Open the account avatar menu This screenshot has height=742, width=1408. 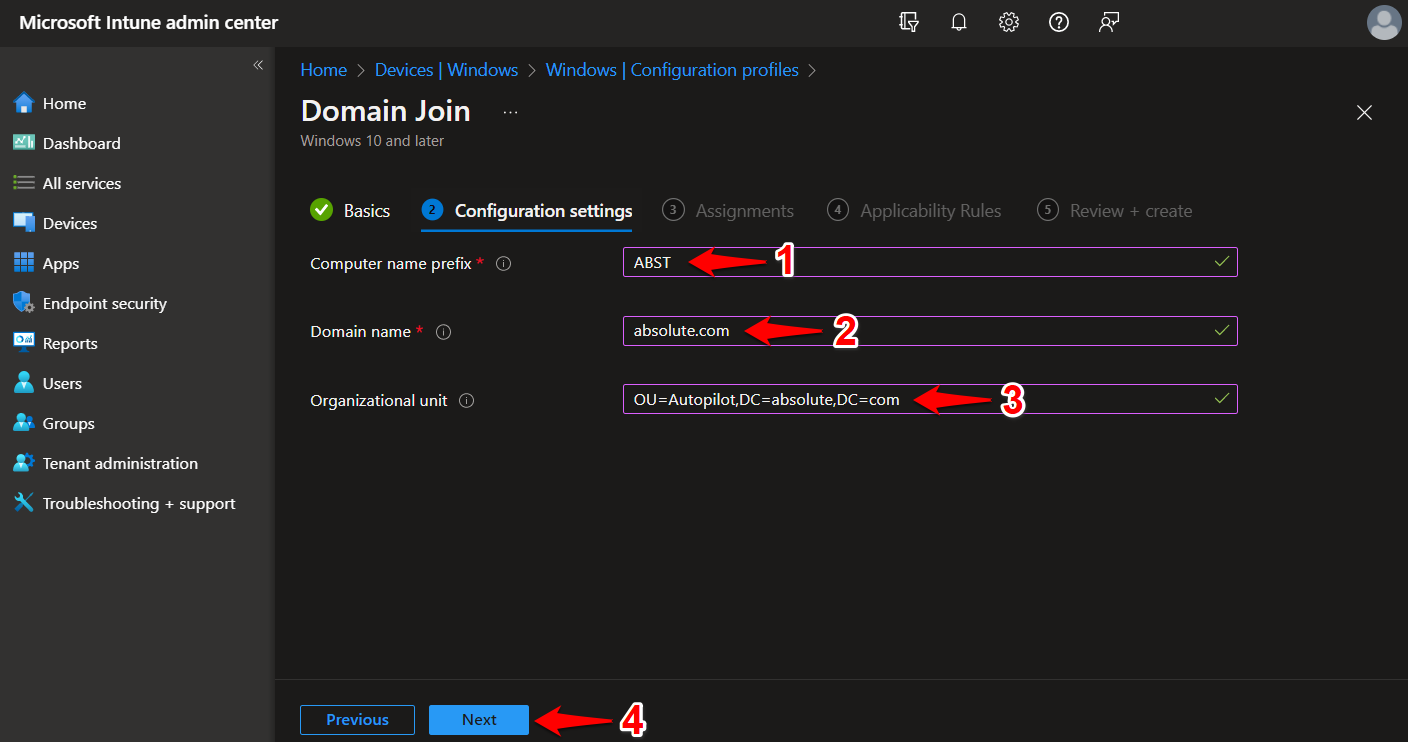coord(1384,22)
